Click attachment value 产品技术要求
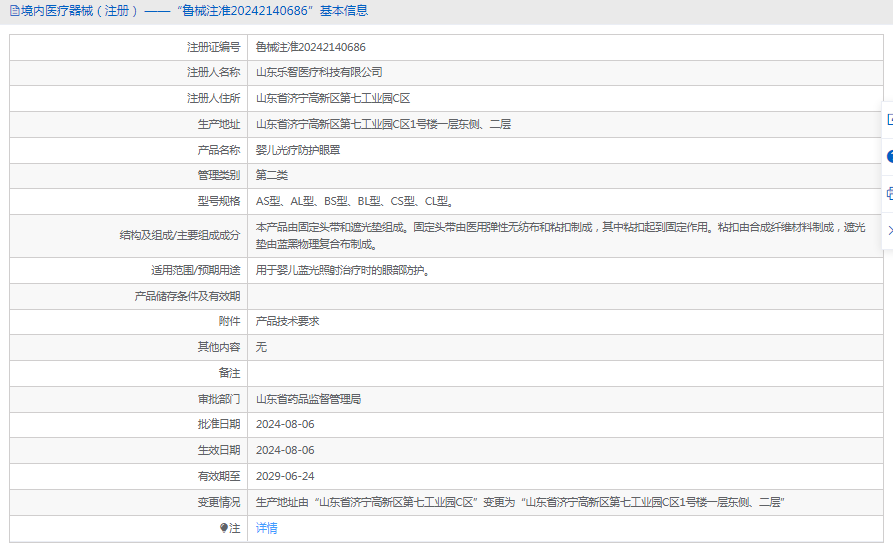This screenshot has width=893, height=548. pyautogui.click(x=287, y=321)
